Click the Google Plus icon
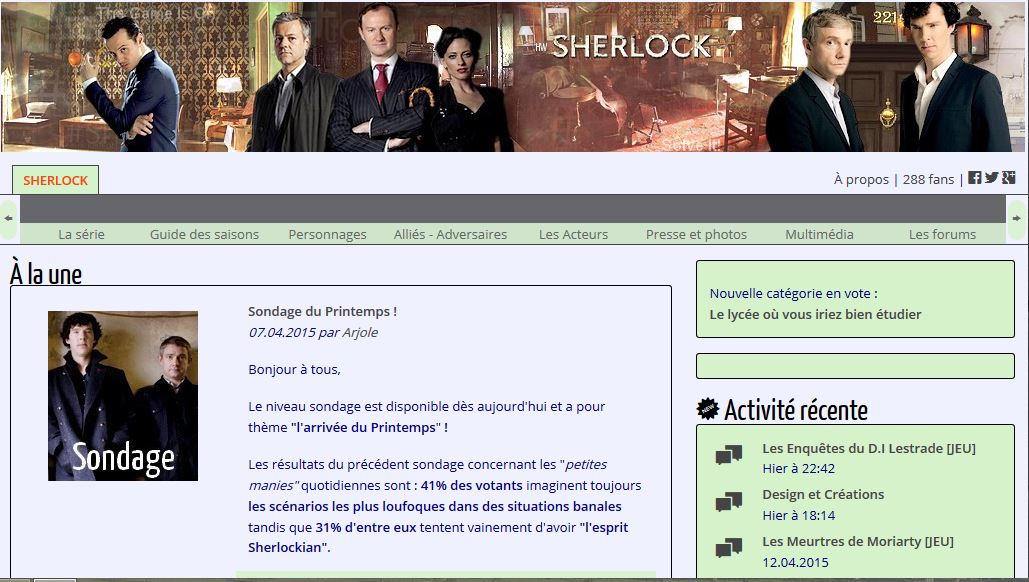This screenshot has height=582, width=1029. click(1009, 178)
